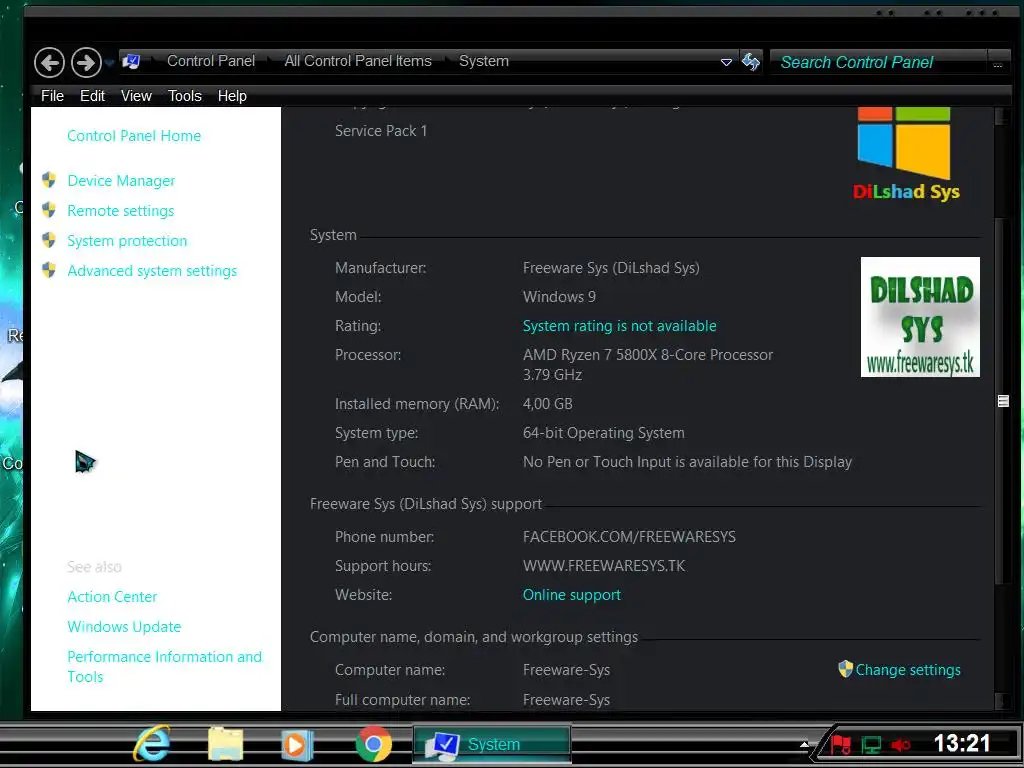Click the DILSHAD SYS freewaresys.tk image
Viewport: 1024px width, 768px height.
[920, 317]
